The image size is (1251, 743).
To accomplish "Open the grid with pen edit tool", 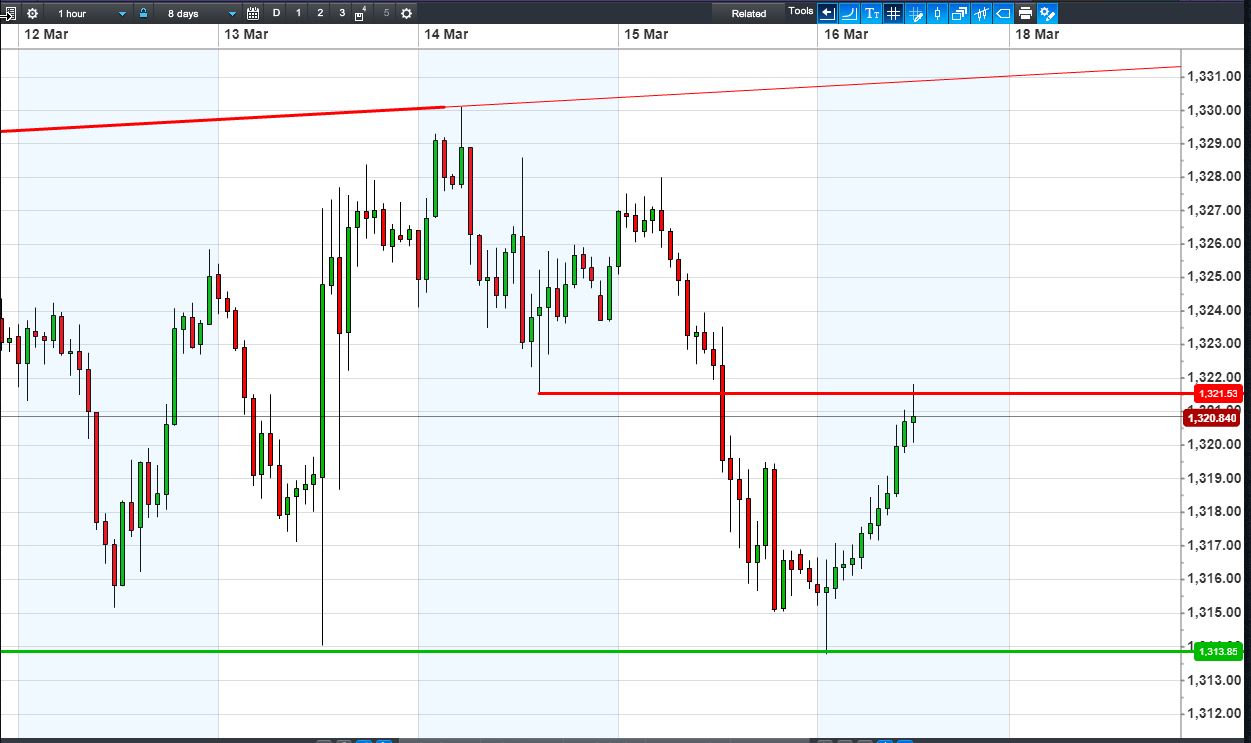I will click(915, 13).
